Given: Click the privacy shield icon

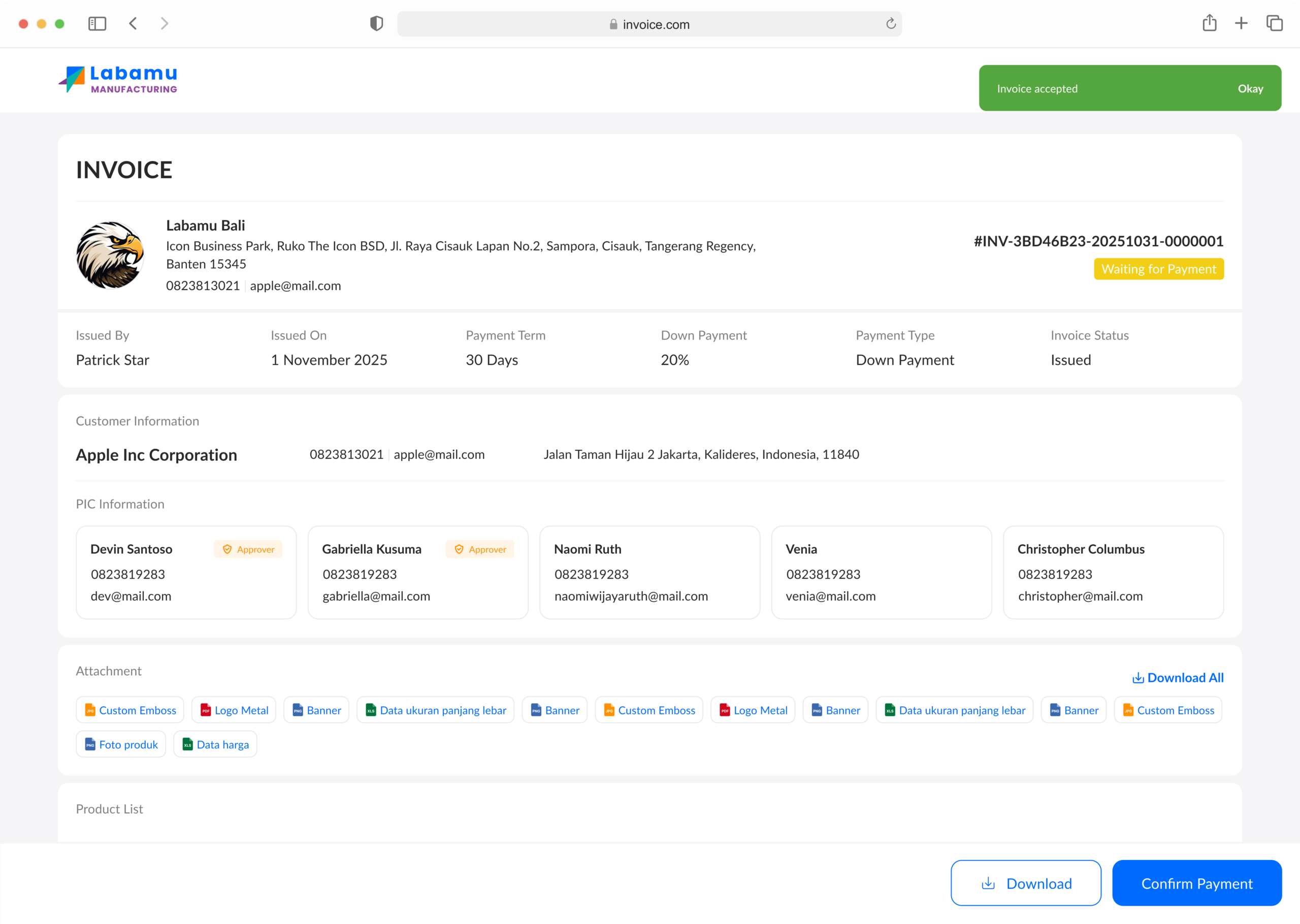Looking at the screenshot, I should (x=376, y=23).
